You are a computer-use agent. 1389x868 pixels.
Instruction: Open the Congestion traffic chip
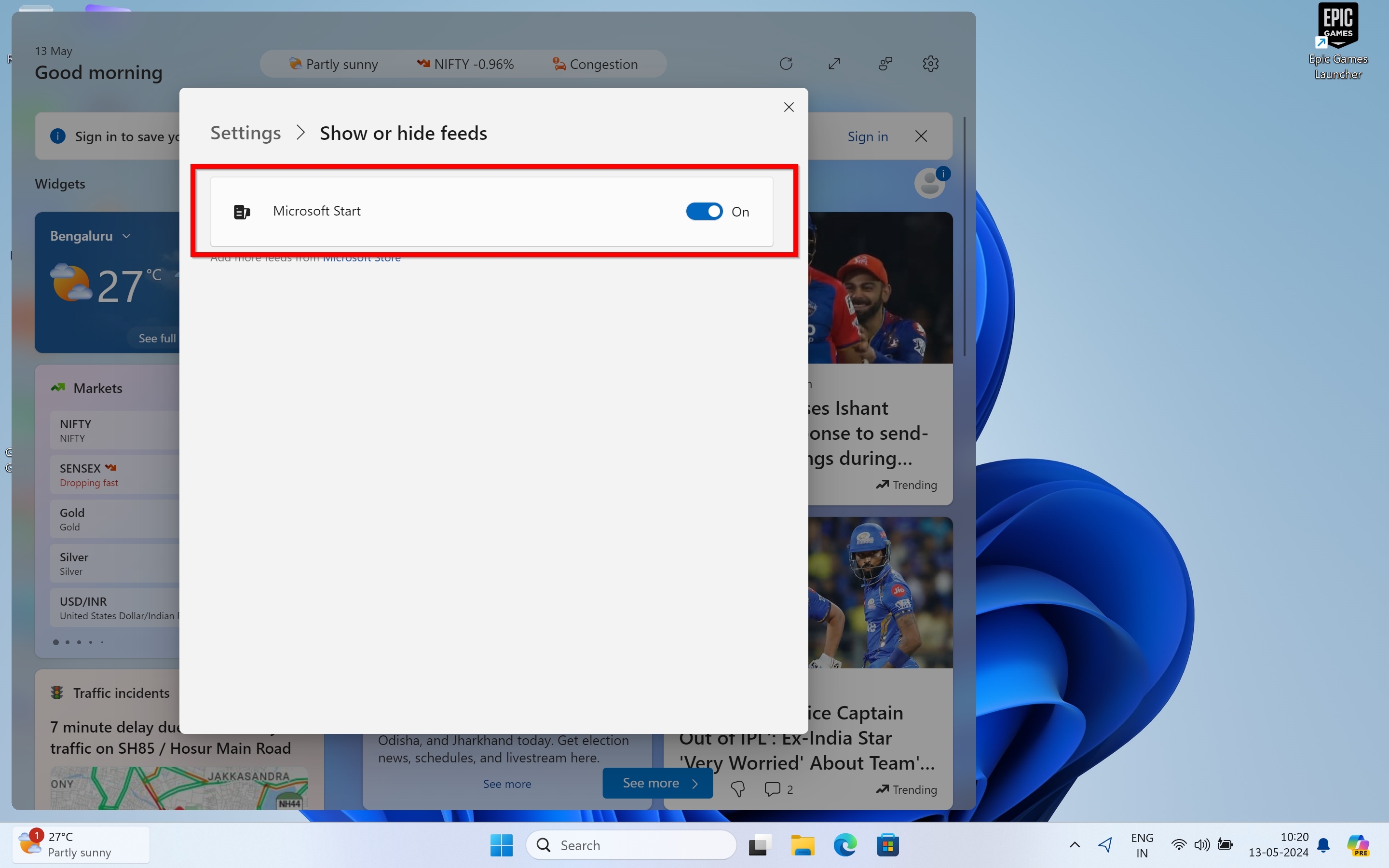595,64
